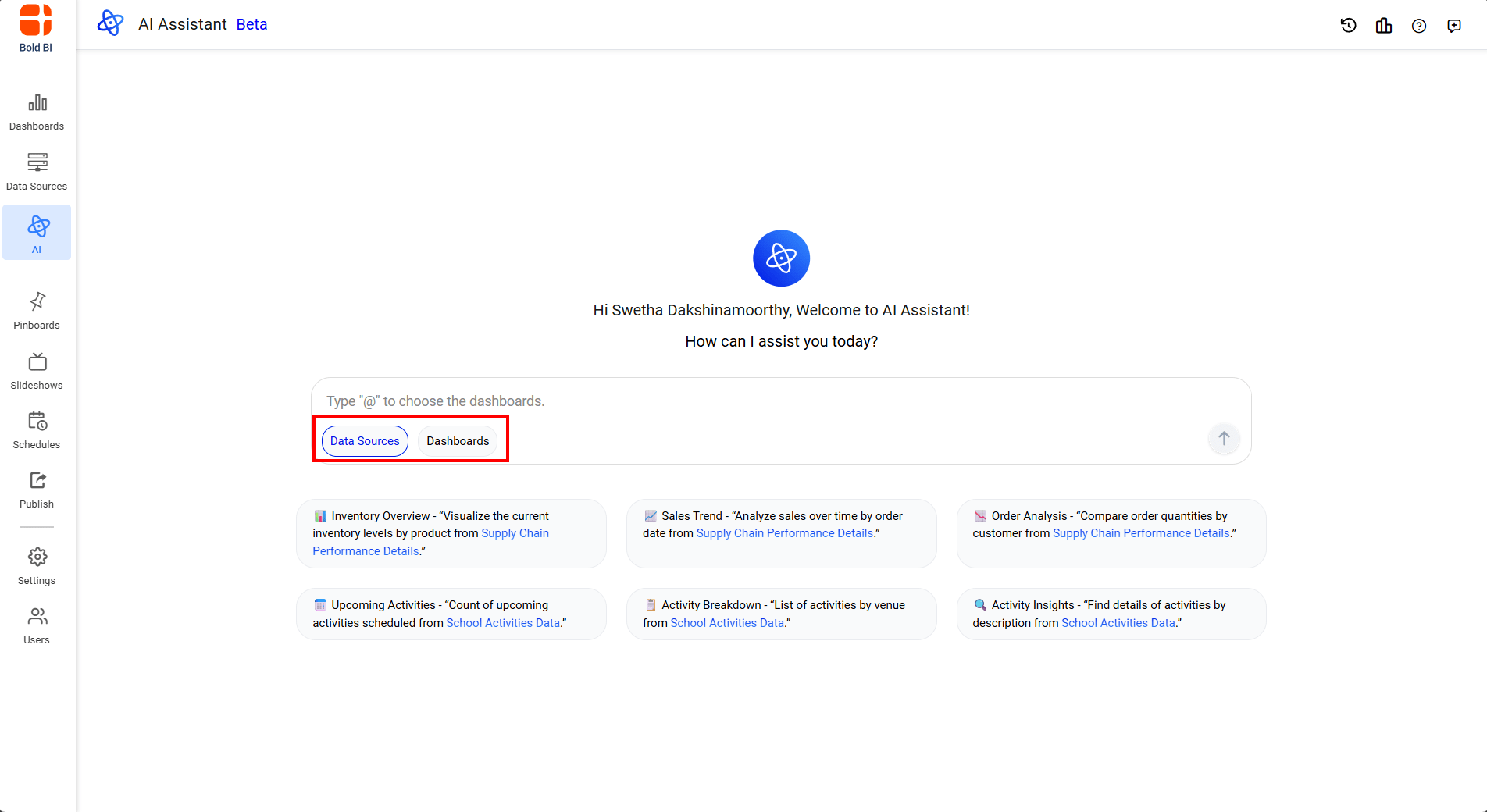The height and width of the screenshot is (812, 1487).
Task: Open Pinboards from the sidebar
Action: (x=37, y=311)
